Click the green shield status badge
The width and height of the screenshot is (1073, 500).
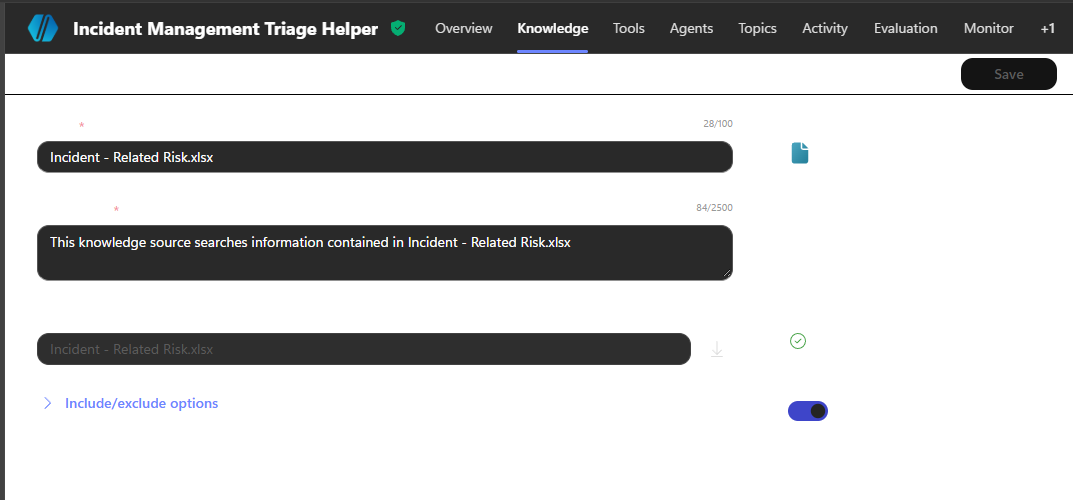[x=398, y=28]
